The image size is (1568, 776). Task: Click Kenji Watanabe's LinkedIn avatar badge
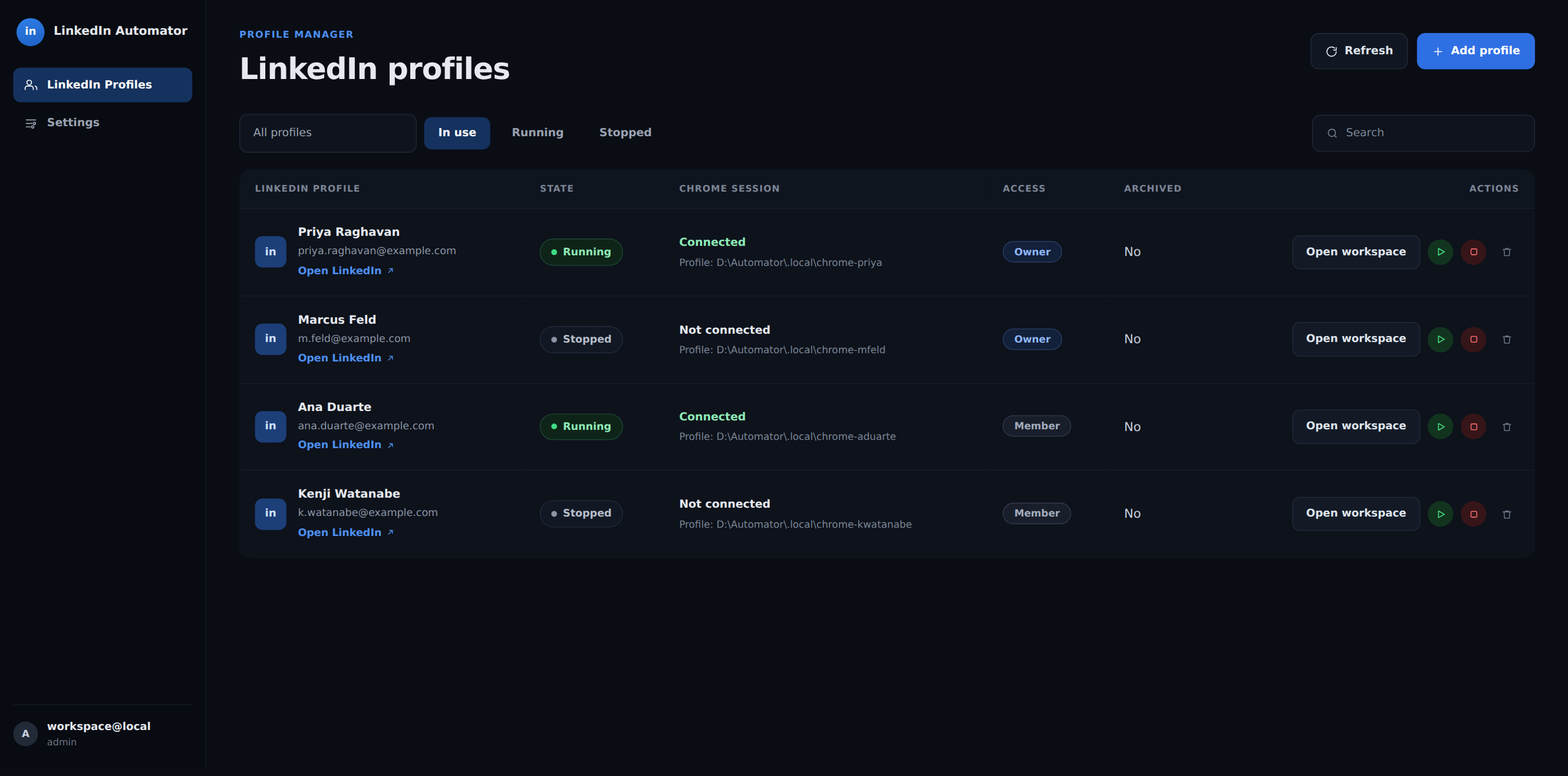tap(270, 514)
